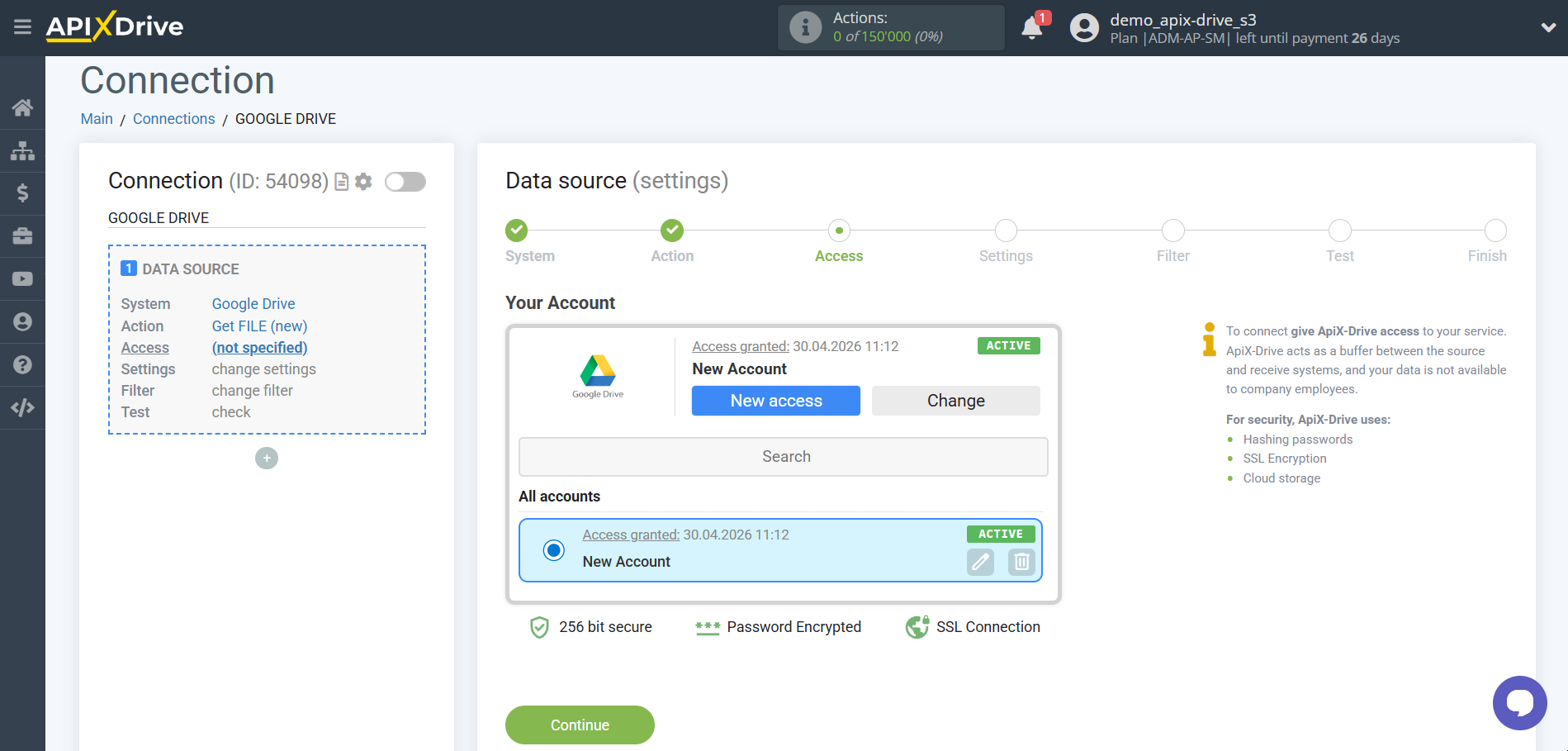
Task: Click 'Access granted' link in All accounts row
Action: (631, 535)
